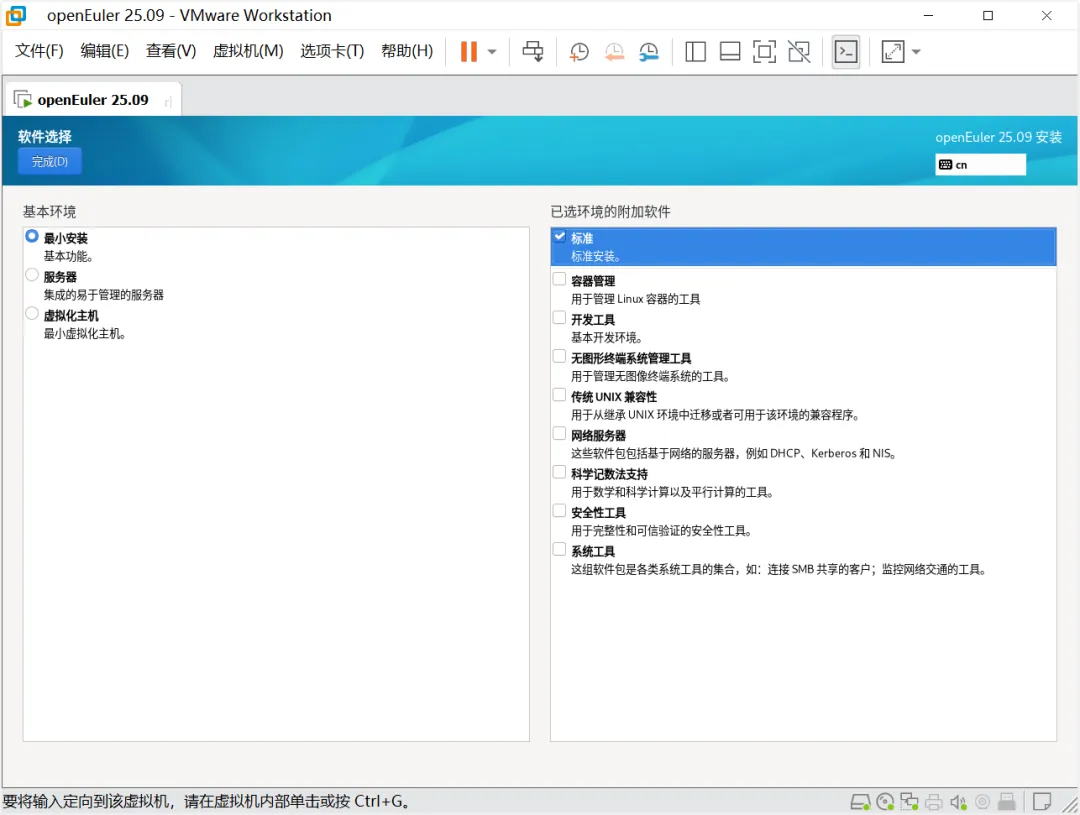Click the VM tab's green play page icon
This screenshot has height=815, width=1080.
(x=23, y=100)
